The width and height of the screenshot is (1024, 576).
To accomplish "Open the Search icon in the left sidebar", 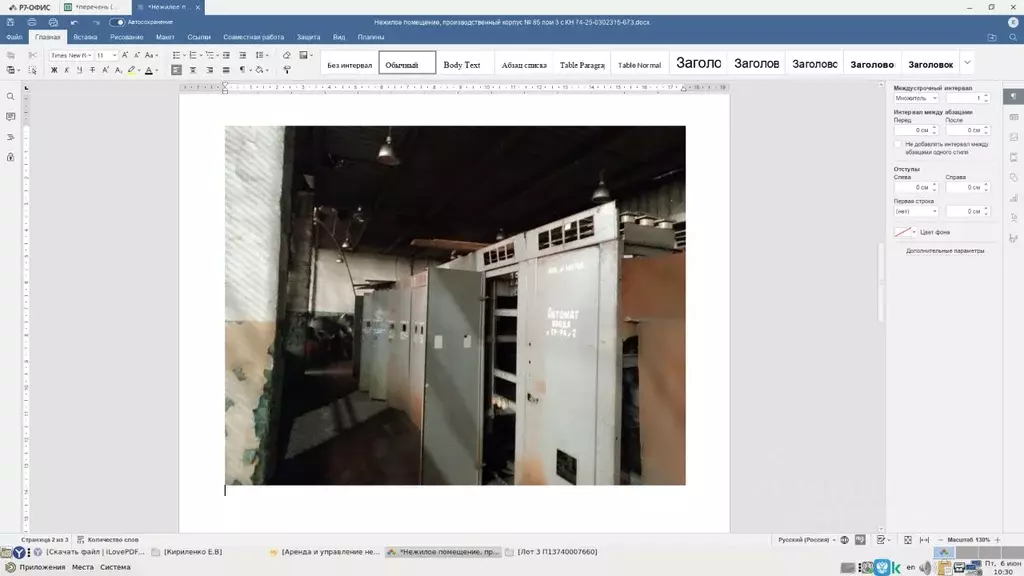I will [x=10, y=97].
